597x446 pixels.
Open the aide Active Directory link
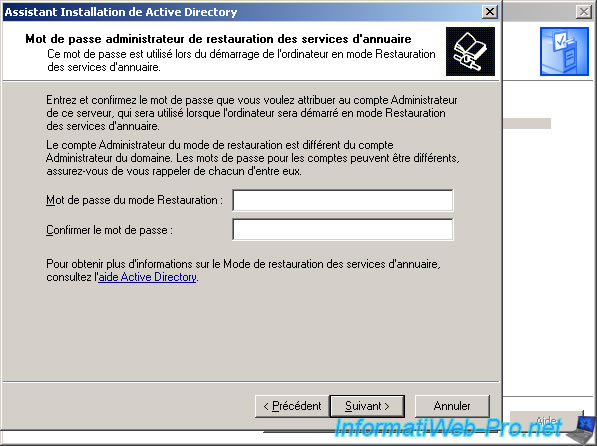(147, 277)
